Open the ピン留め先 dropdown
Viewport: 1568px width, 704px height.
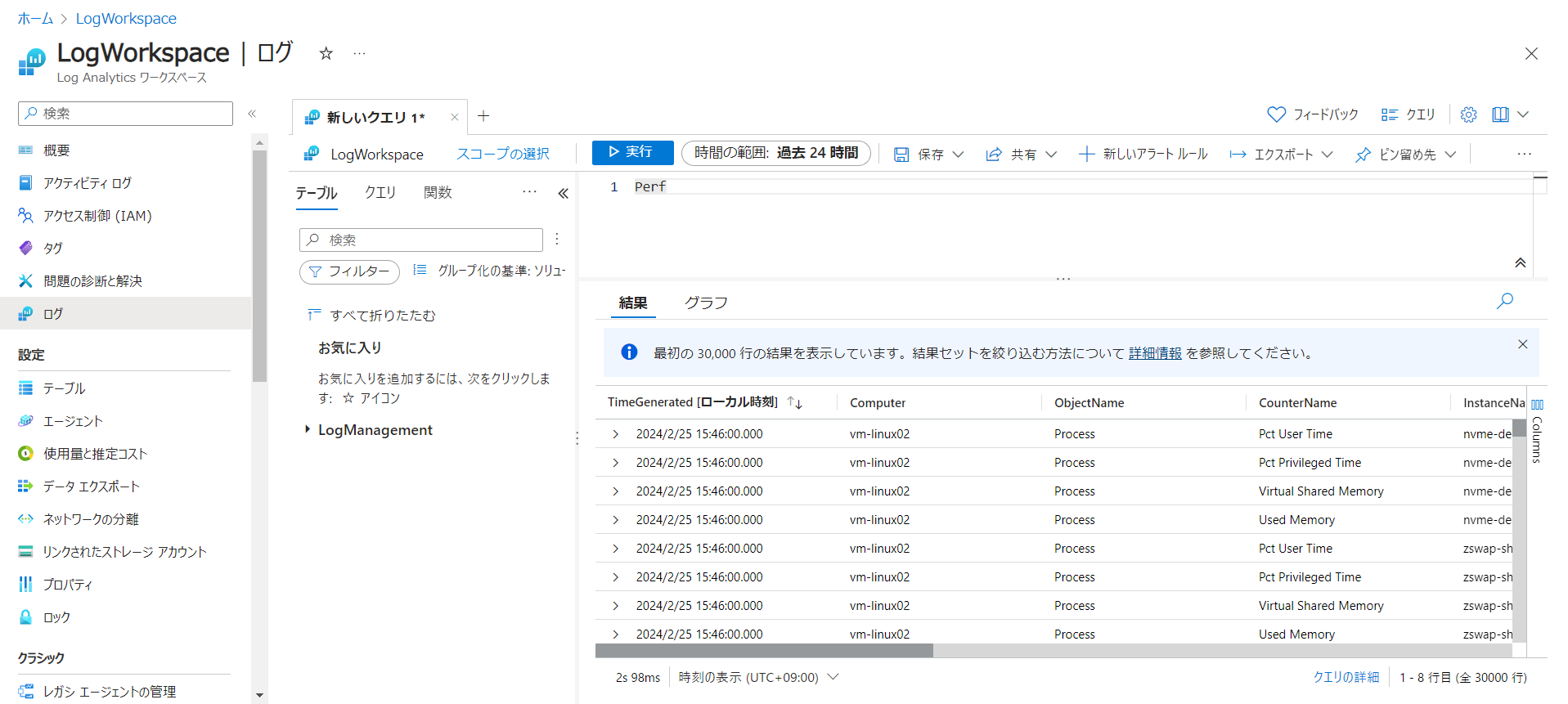(x=1405, y=154)
